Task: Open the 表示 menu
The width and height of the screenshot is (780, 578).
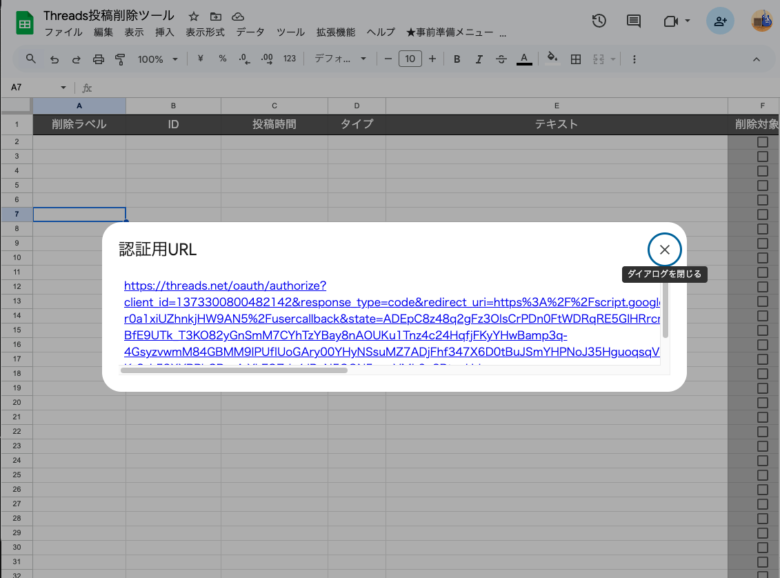Action: (x=134, y=32)
